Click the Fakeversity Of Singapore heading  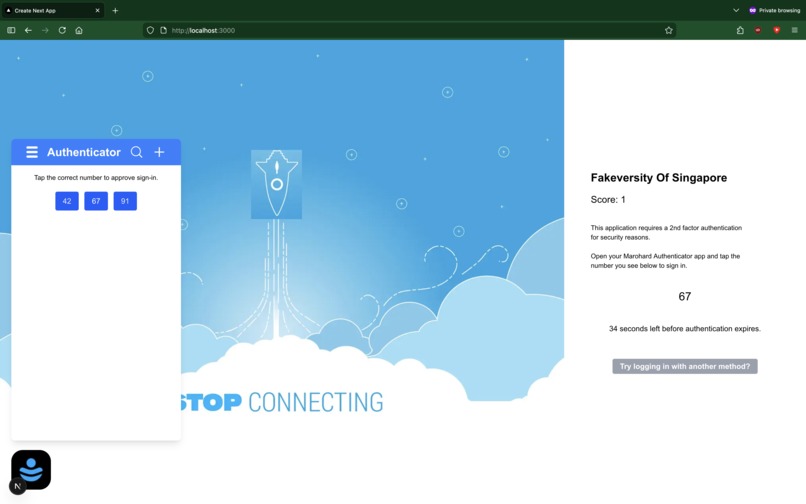click(x=658, y=177)
